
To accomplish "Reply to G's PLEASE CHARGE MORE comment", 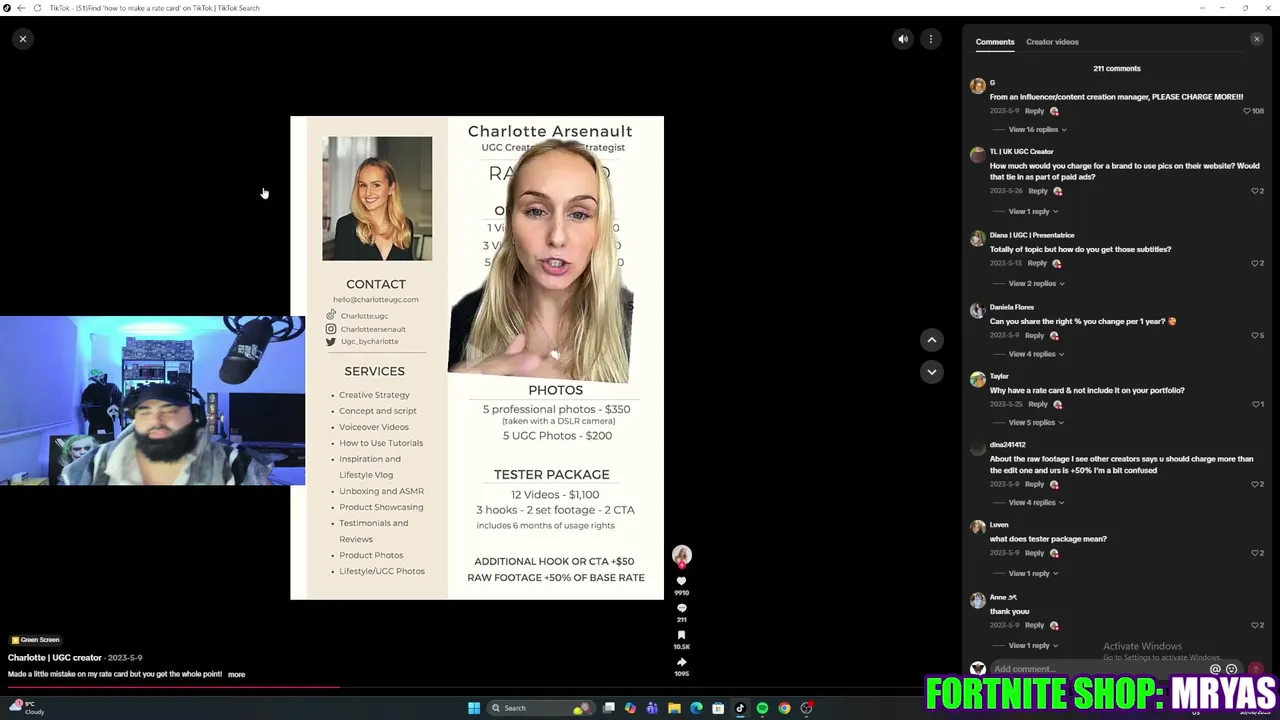I will click(x=1034, y=111).
